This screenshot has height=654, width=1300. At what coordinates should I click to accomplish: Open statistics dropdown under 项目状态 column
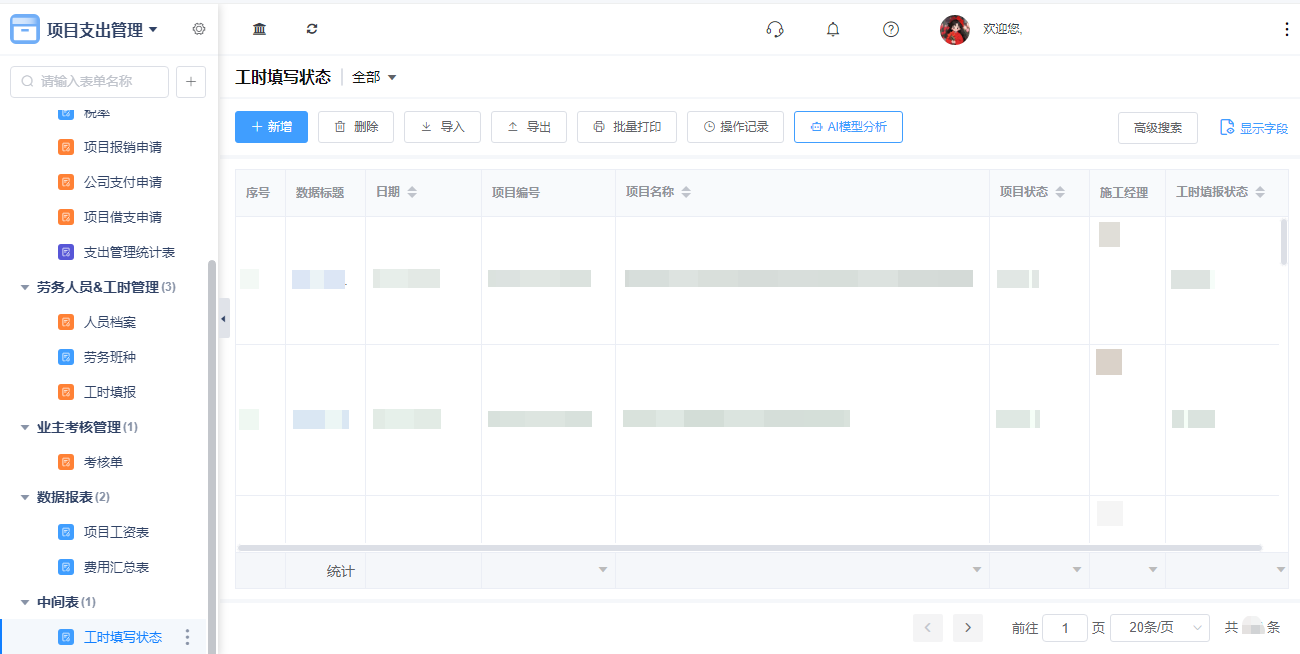(x=1076, y=570)
